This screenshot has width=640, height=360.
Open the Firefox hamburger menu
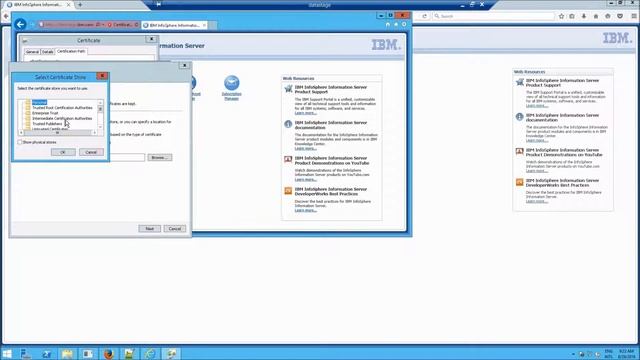pos(633,16)
